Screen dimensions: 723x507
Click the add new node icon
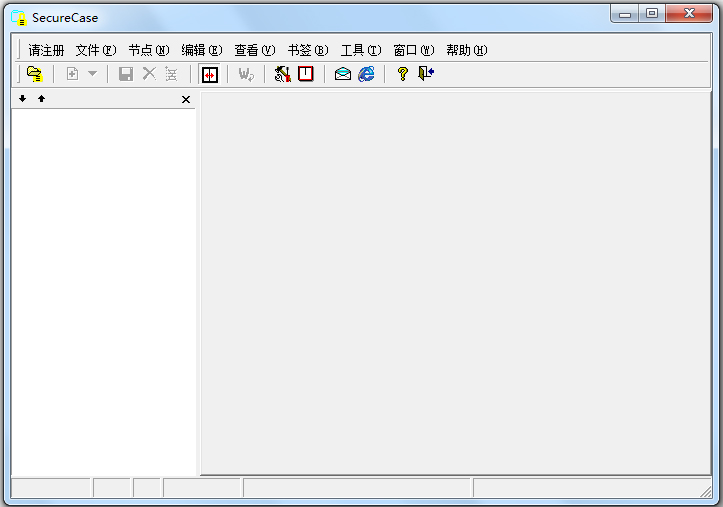pyautogui.click(x=72, y=74)
